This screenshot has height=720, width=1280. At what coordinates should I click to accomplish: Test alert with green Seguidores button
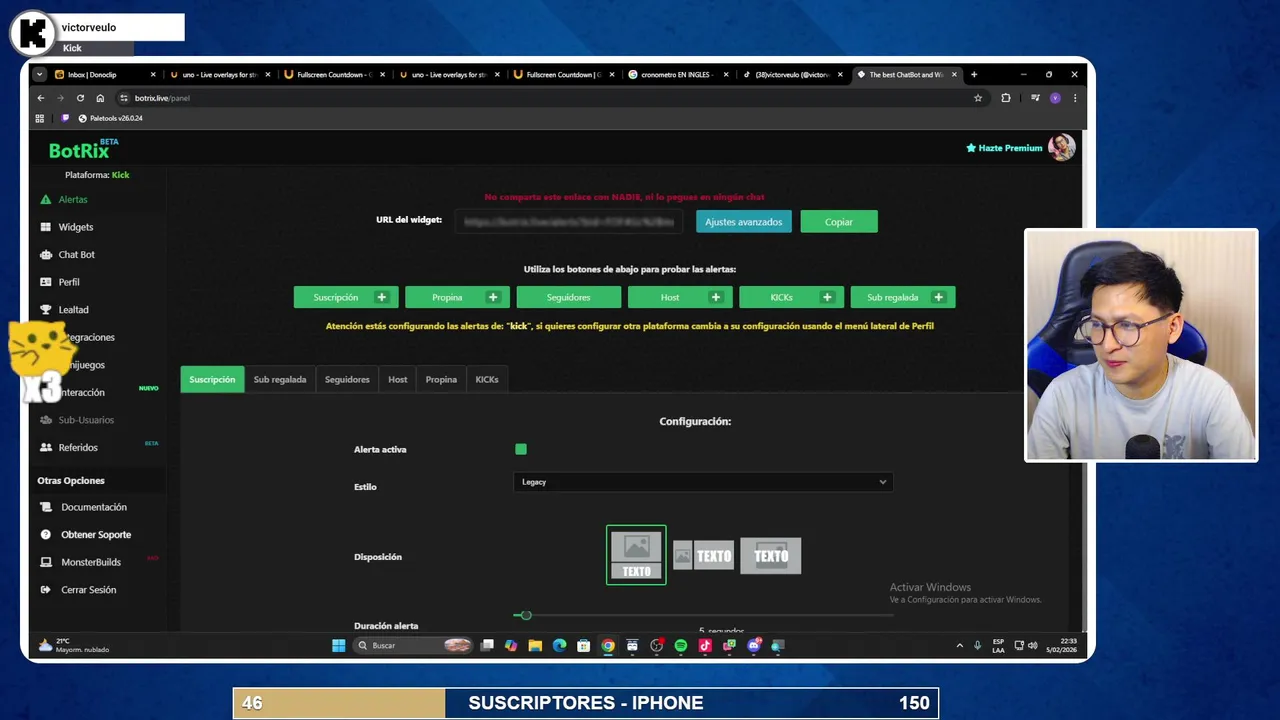tap(569, 297)
